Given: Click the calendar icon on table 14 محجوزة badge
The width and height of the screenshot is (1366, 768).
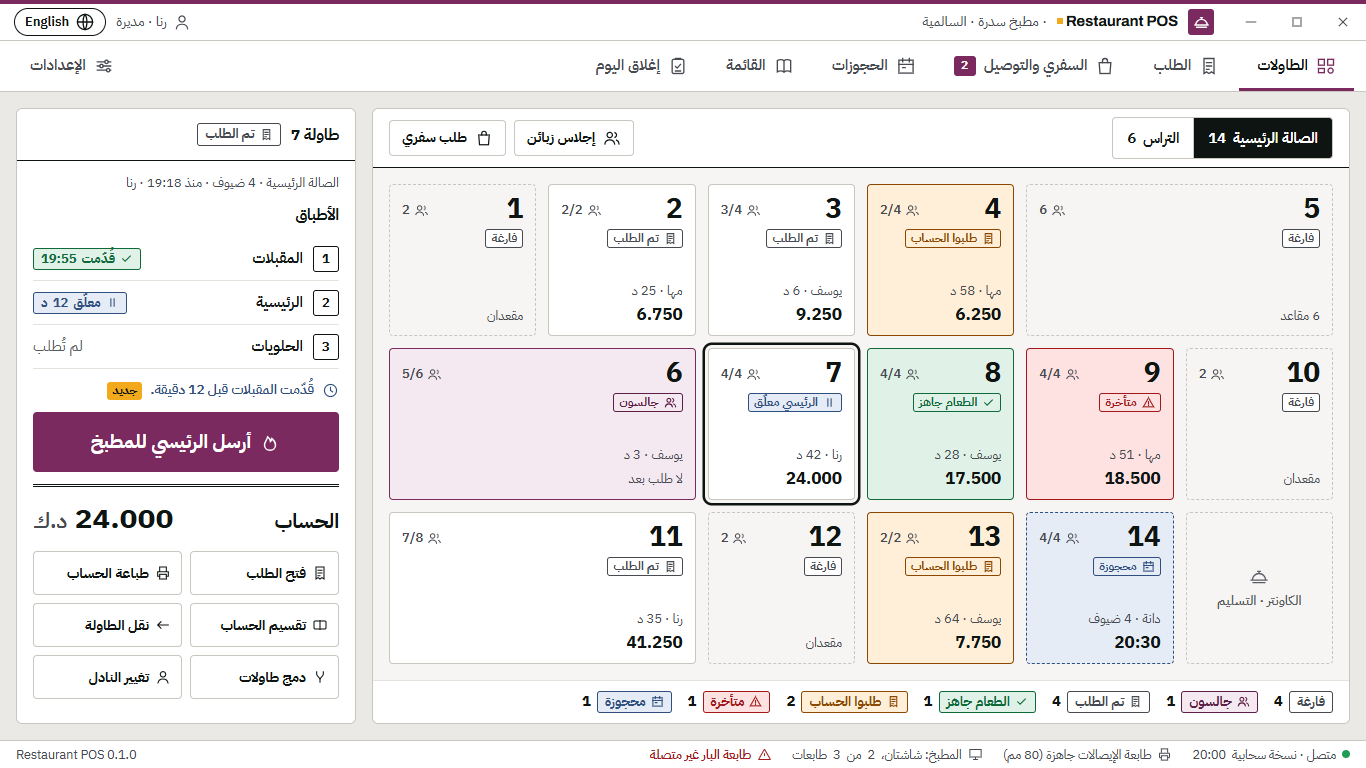Looking at the screenshot, I should click(x=1149, y=566).
